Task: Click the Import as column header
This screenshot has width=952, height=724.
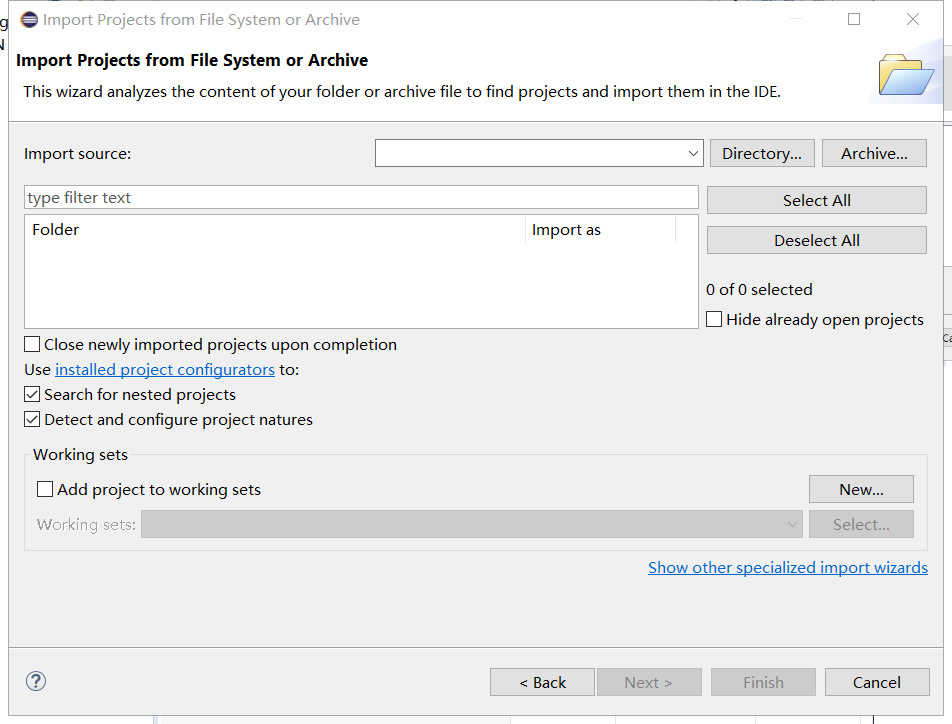Action: coord(566,230)
